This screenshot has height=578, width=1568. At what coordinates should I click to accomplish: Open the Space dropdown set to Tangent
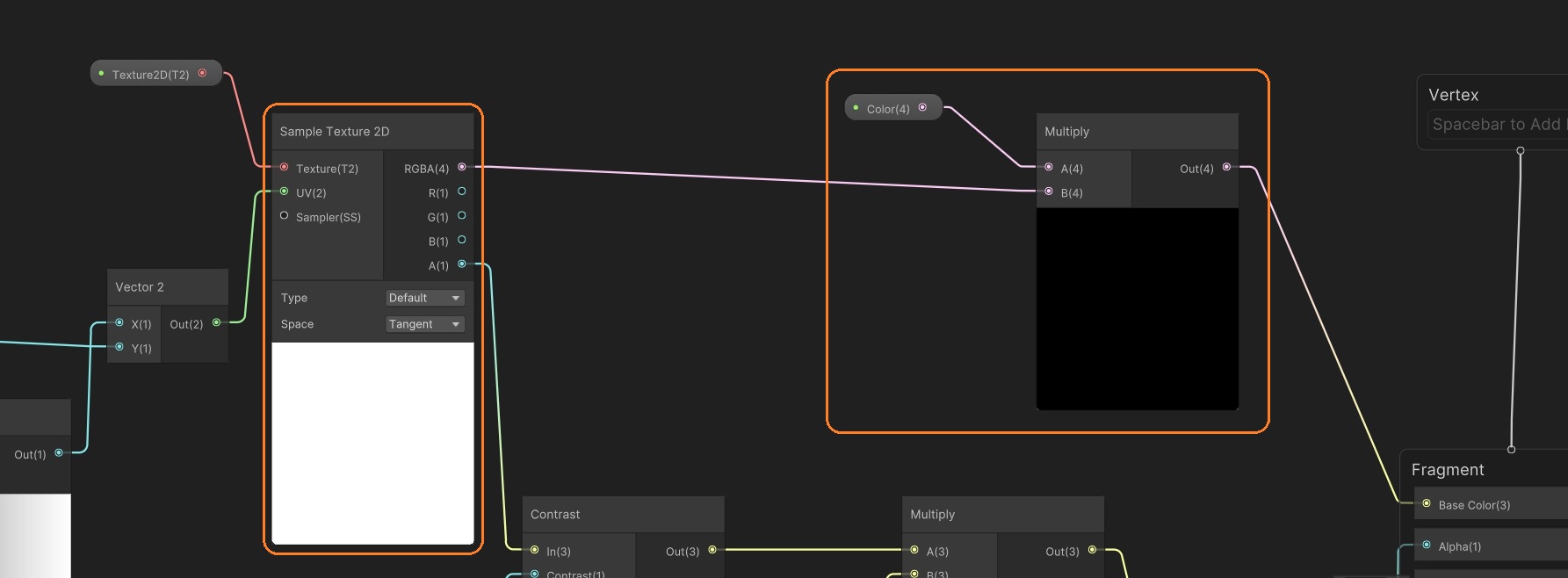425,325
